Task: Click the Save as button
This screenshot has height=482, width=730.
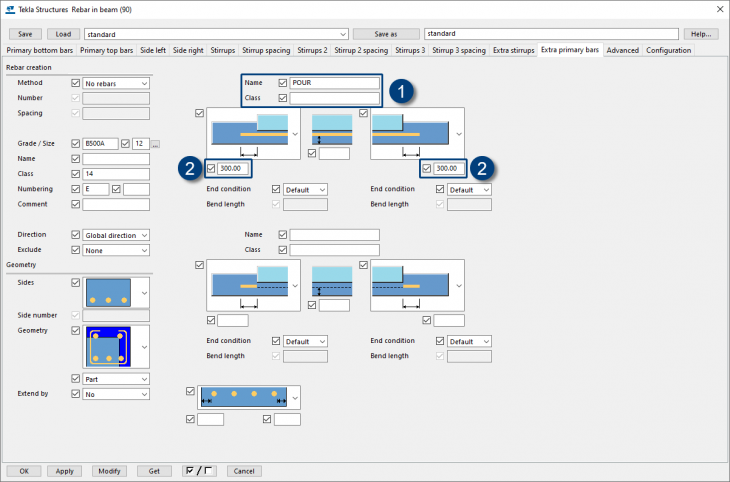Action: (x=386, y=34)
